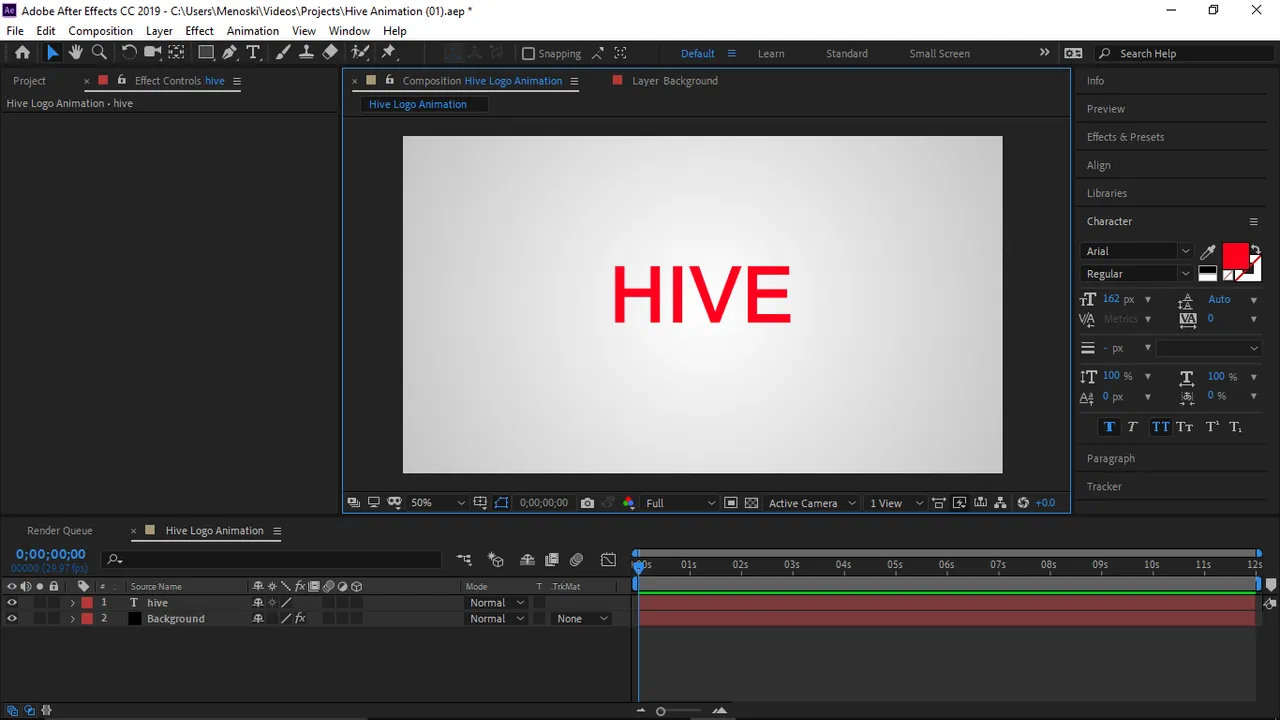Click the Search Help field
1280x720 pixels.
1182,54
